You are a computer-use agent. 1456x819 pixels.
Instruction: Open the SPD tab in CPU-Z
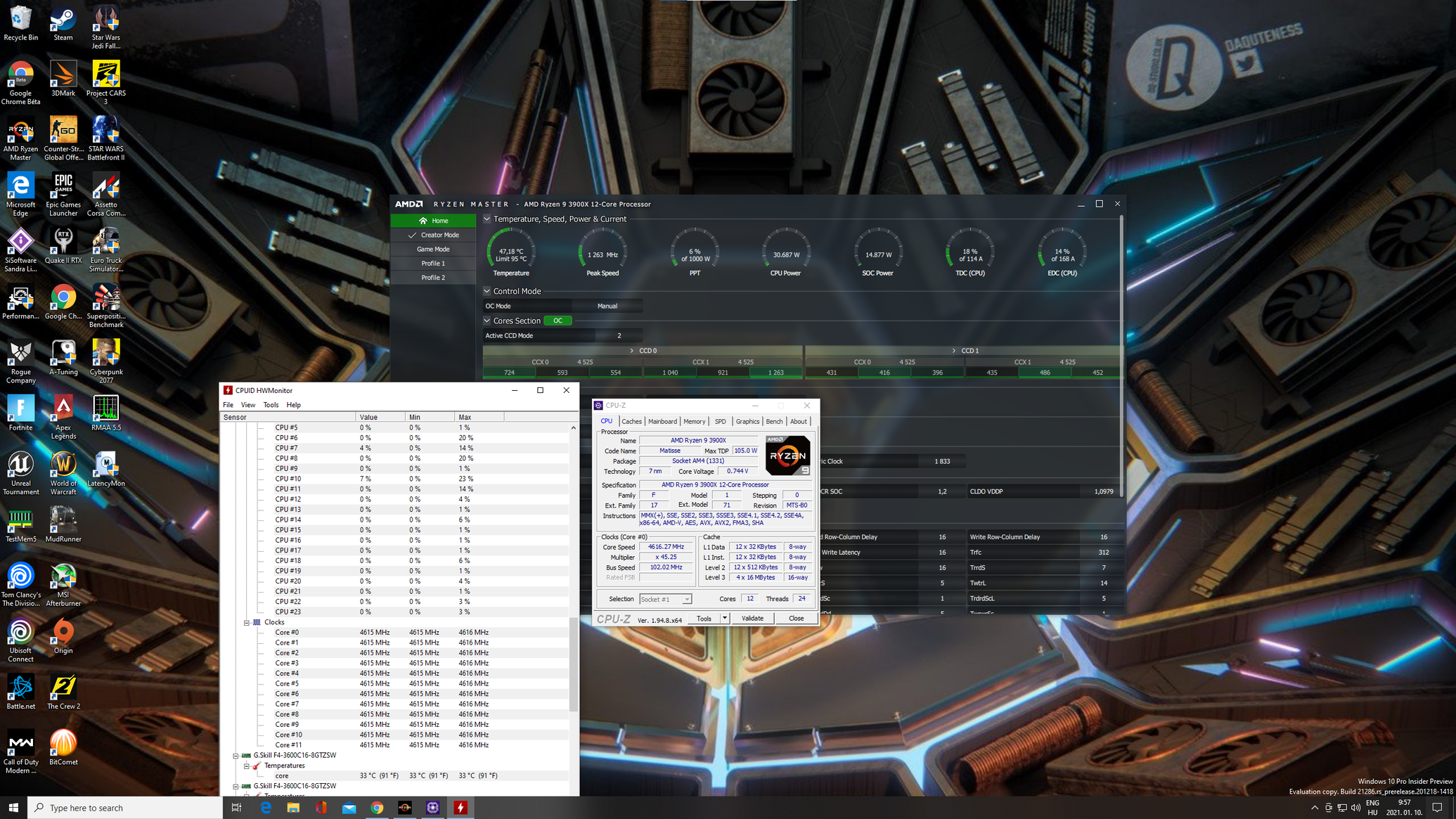pyautogui.click(x=720, y=421)
